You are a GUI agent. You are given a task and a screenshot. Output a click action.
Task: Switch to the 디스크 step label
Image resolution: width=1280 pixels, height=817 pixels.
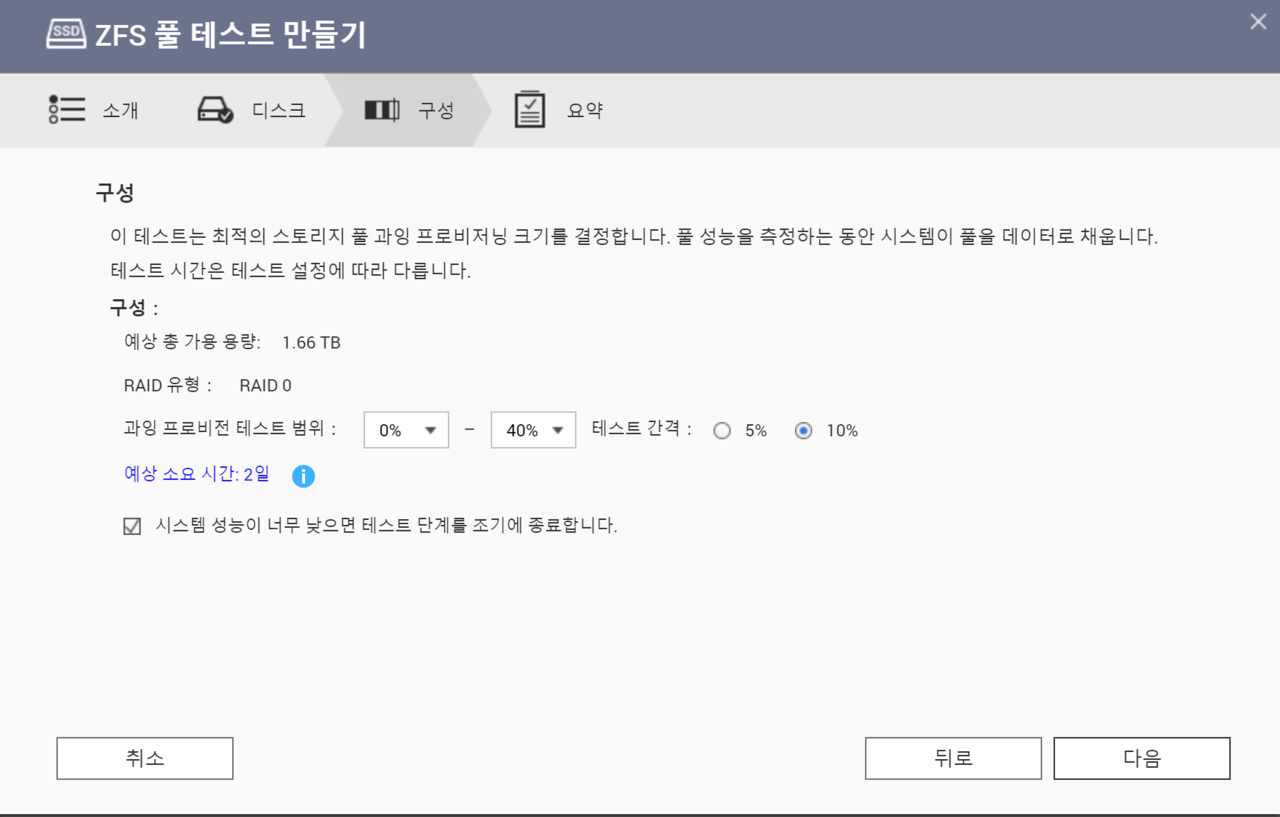pos(278,111)
